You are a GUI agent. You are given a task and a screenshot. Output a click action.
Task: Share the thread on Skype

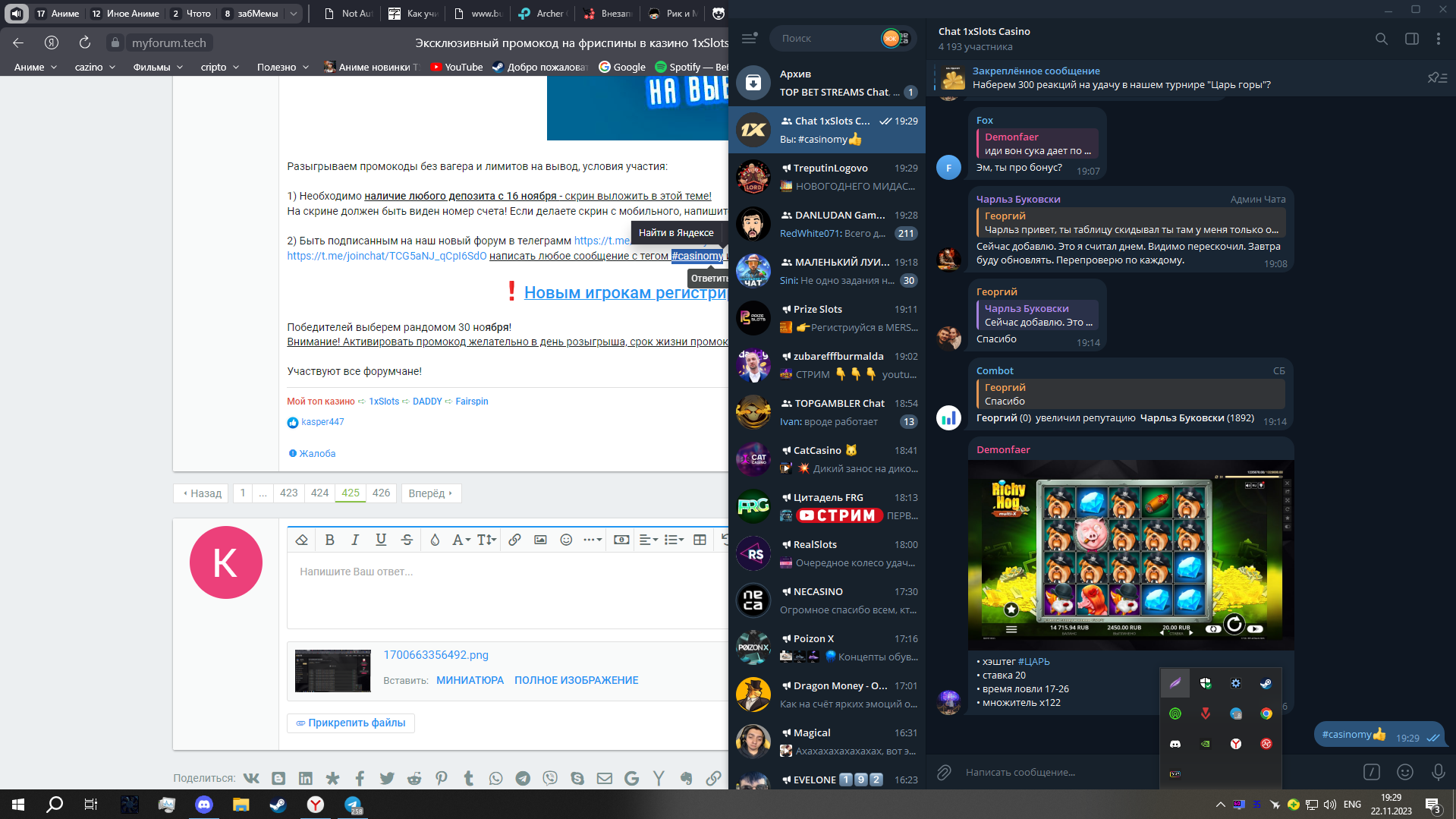577,778
